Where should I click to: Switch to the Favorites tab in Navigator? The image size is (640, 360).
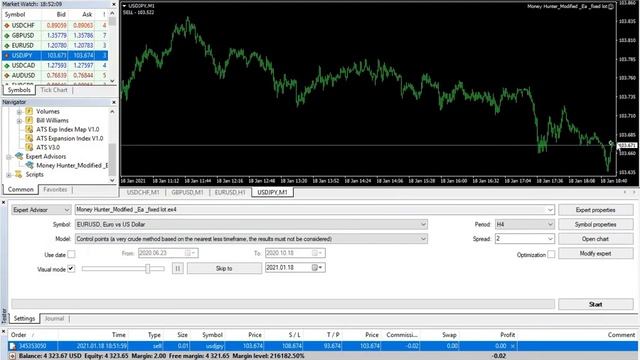55,189
